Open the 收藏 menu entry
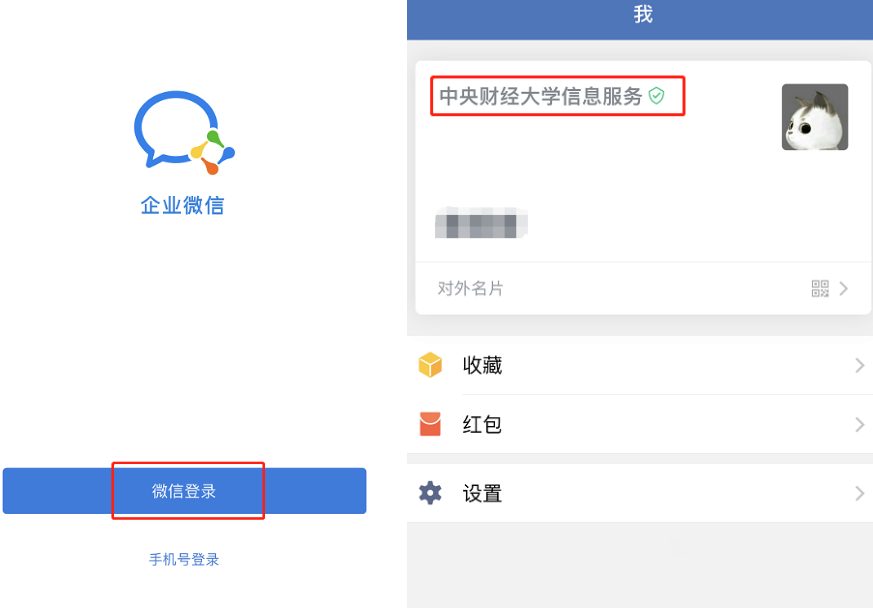Screen dimensions: 873x609 [x=640, y=365]
